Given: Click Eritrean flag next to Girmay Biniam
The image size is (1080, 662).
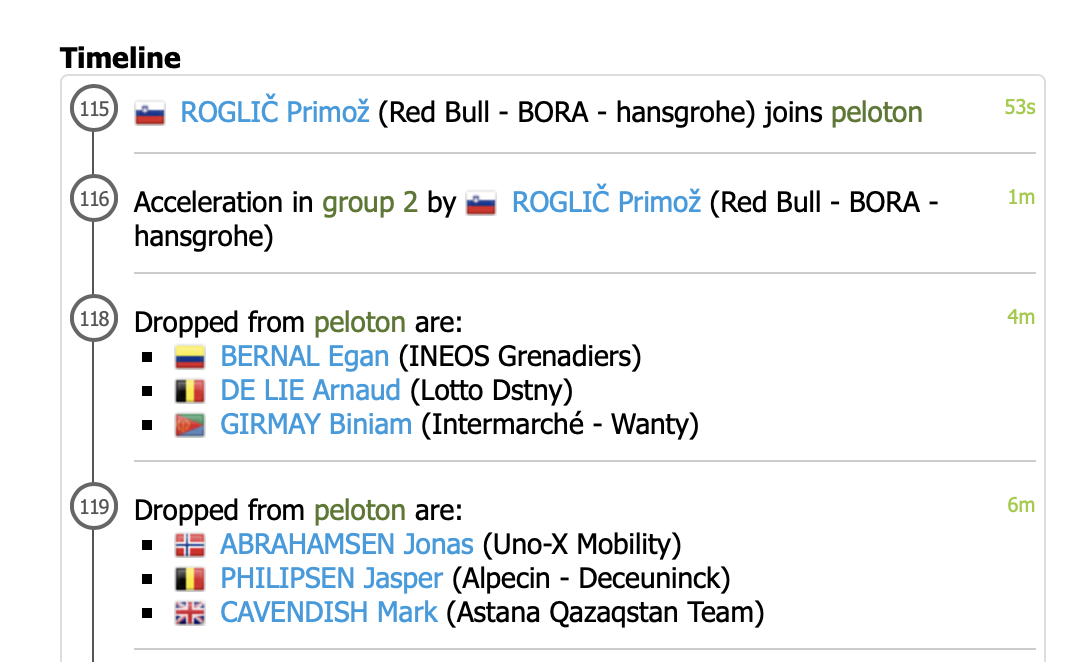Looking at the screenshot, I should click(190, 425).
